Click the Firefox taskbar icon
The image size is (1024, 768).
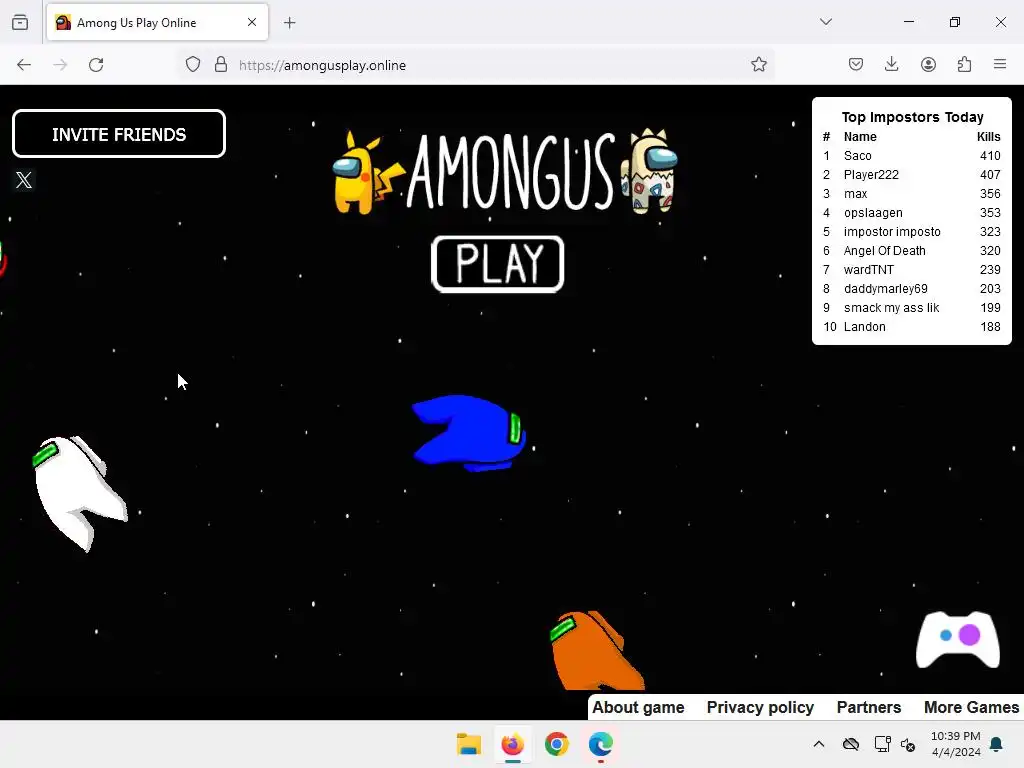(x=513, y=744)
